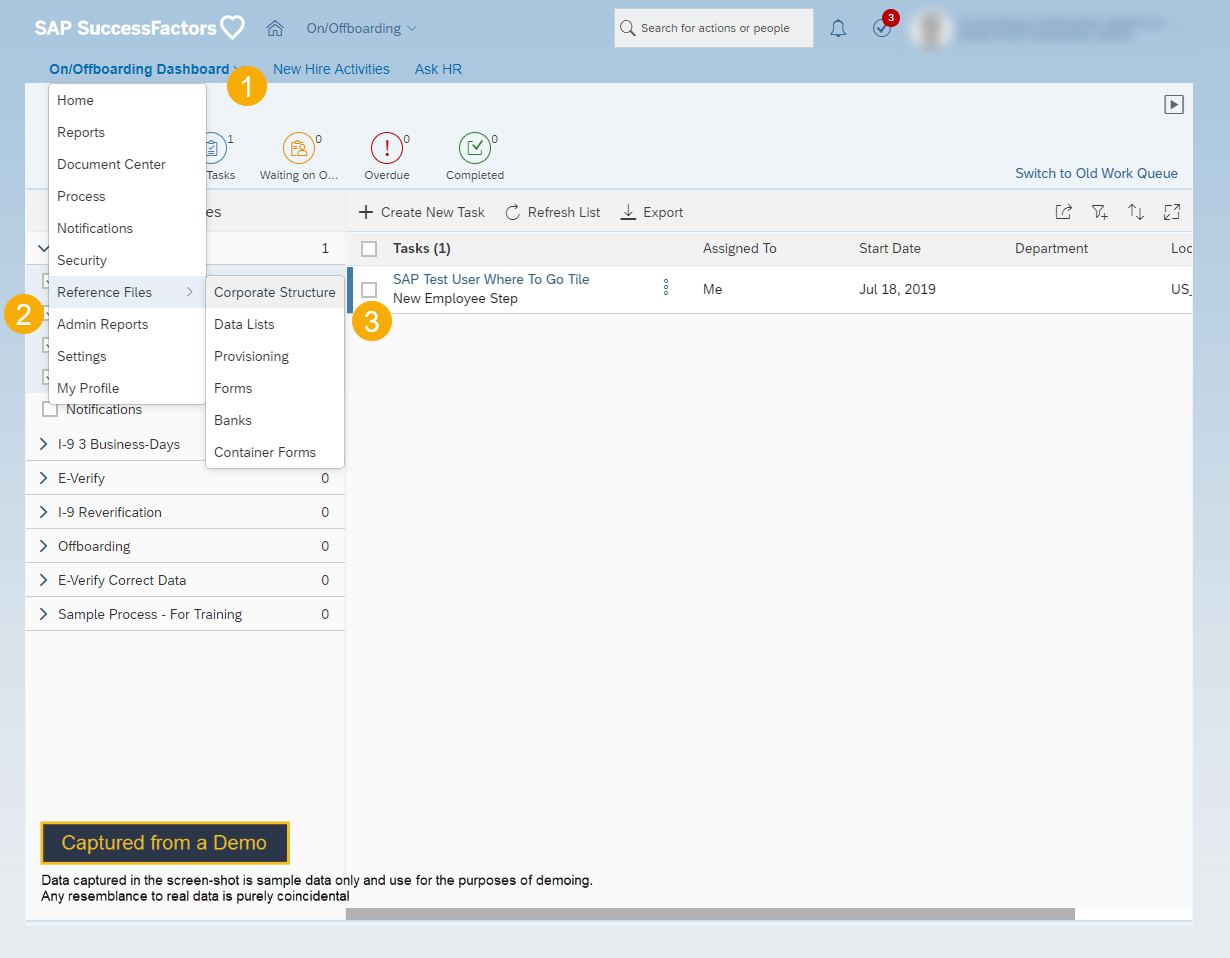This screenshot has width=1230, height=958.
Task: Click the Create New Task button
Action: point(422,212)
